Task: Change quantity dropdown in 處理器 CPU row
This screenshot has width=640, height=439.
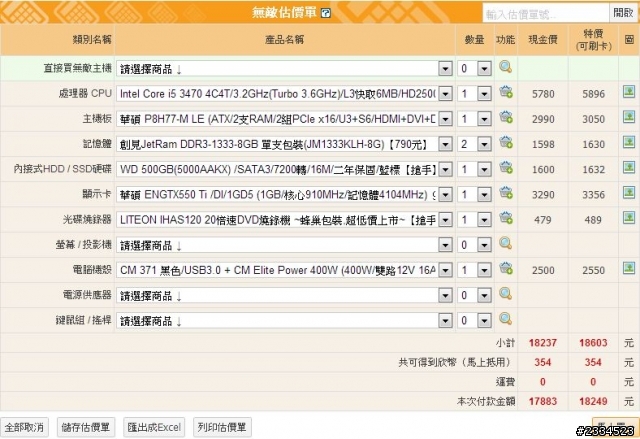Action: pyautogui.click(x=474, y=94)
